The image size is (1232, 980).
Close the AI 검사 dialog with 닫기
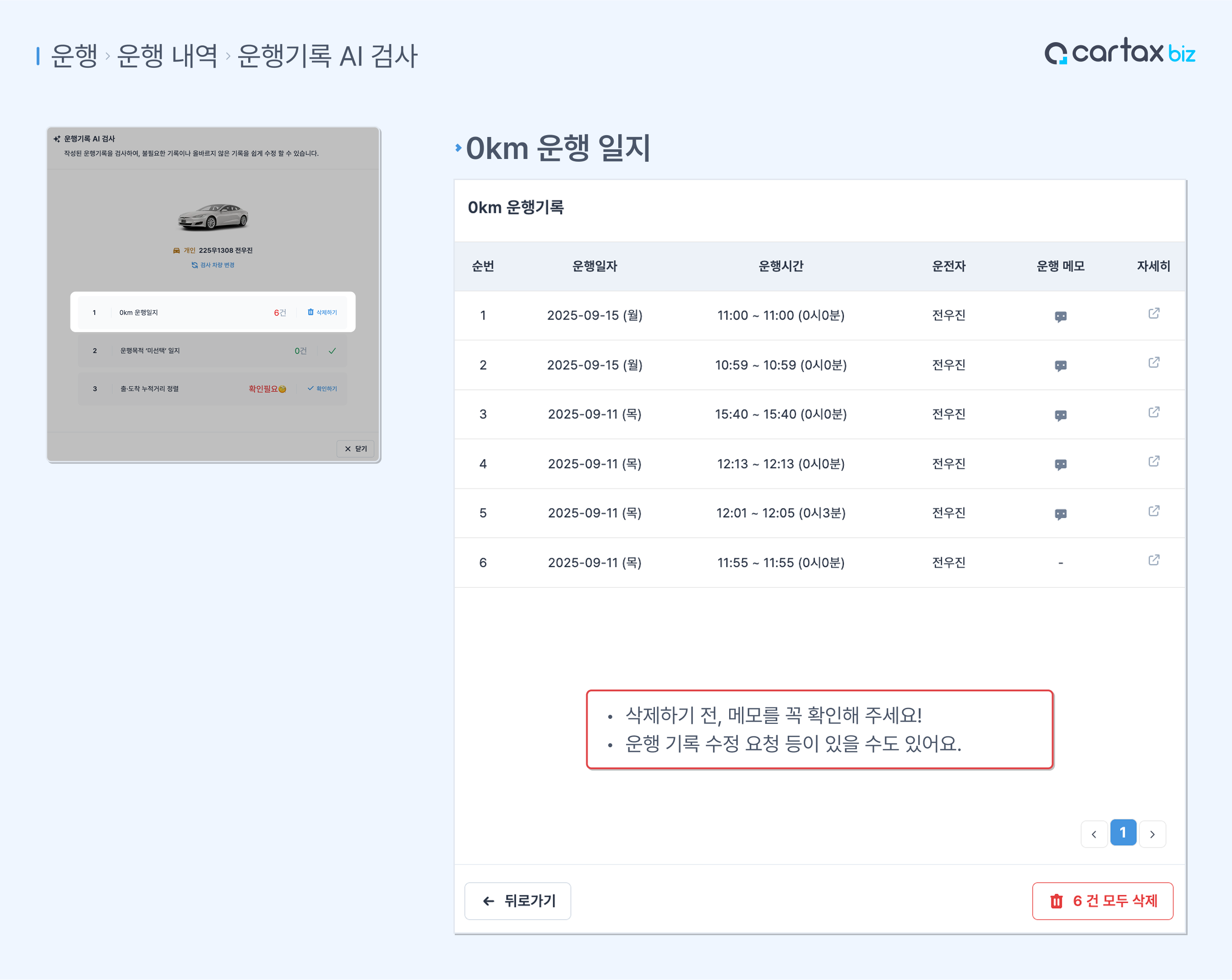(355, 449)
